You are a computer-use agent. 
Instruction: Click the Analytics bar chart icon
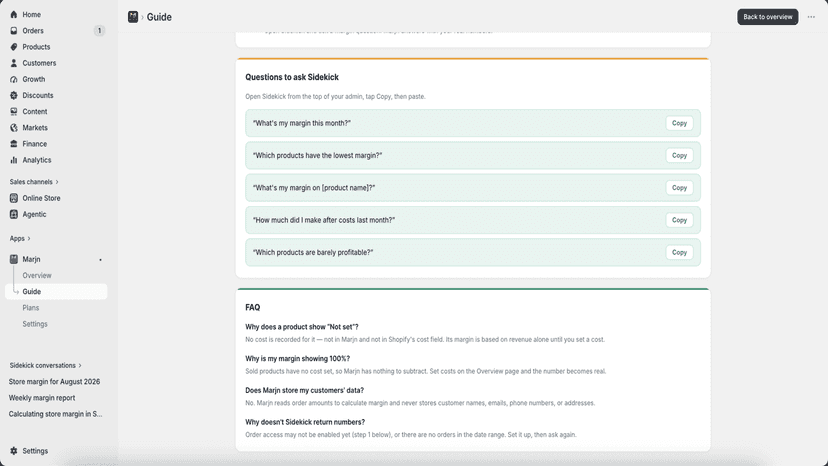click(x=14, y=160)
